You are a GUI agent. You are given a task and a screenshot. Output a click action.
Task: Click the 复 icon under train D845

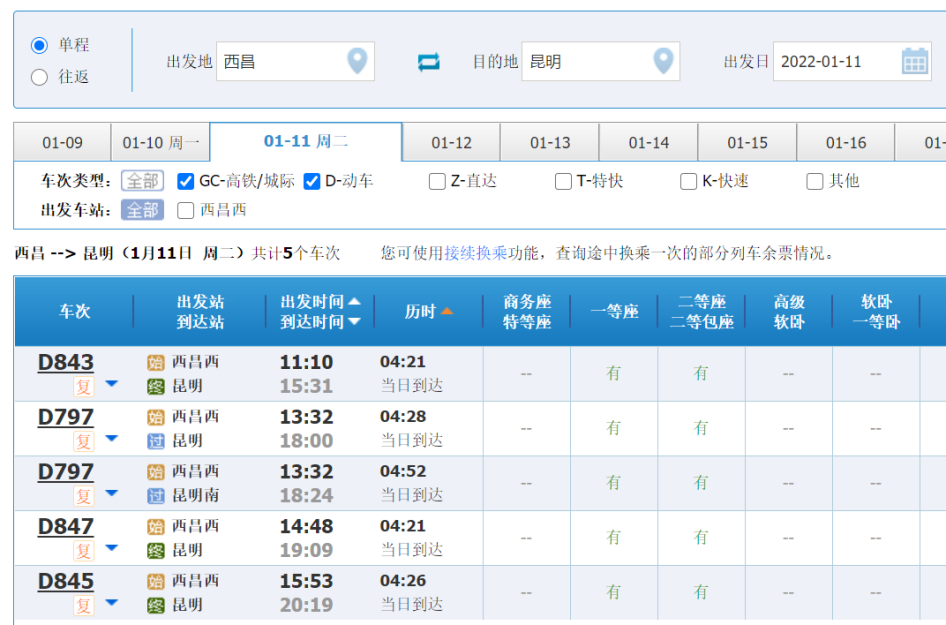pos(84,605)
